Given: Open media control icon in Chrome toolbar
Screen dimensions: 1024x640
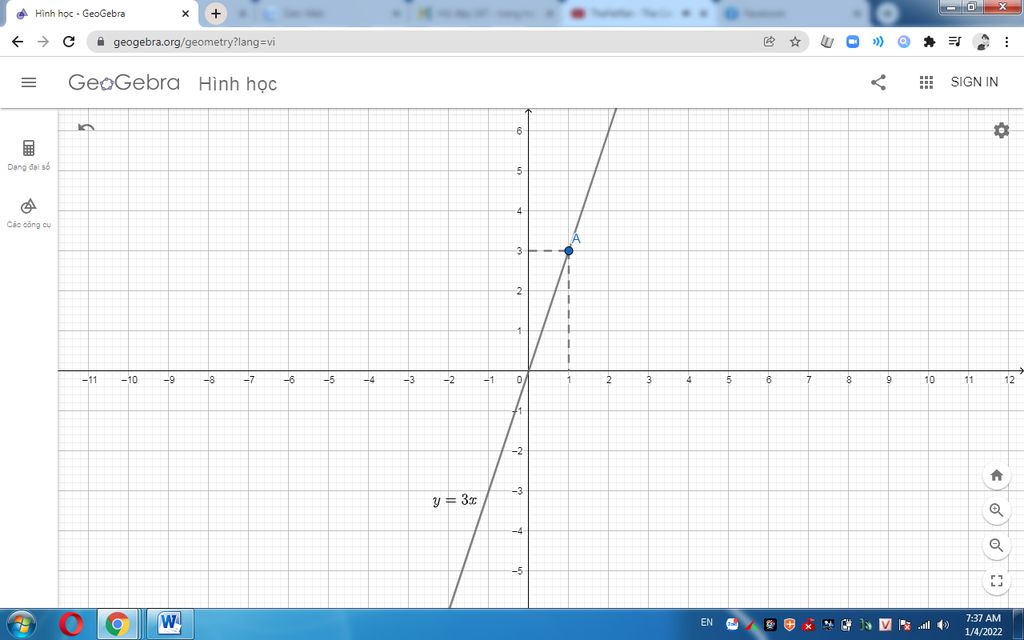Looking at the screenshot, I should click(955, 42).
